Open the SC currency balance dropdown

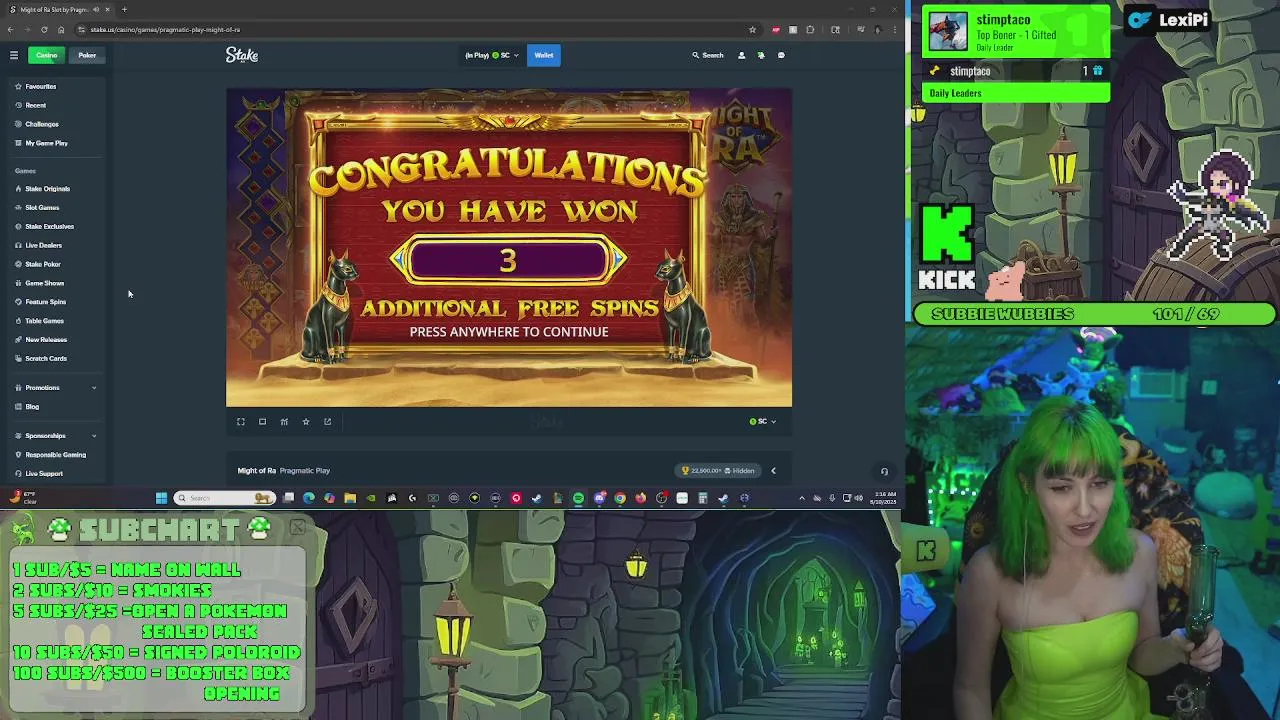click(492, 55)
